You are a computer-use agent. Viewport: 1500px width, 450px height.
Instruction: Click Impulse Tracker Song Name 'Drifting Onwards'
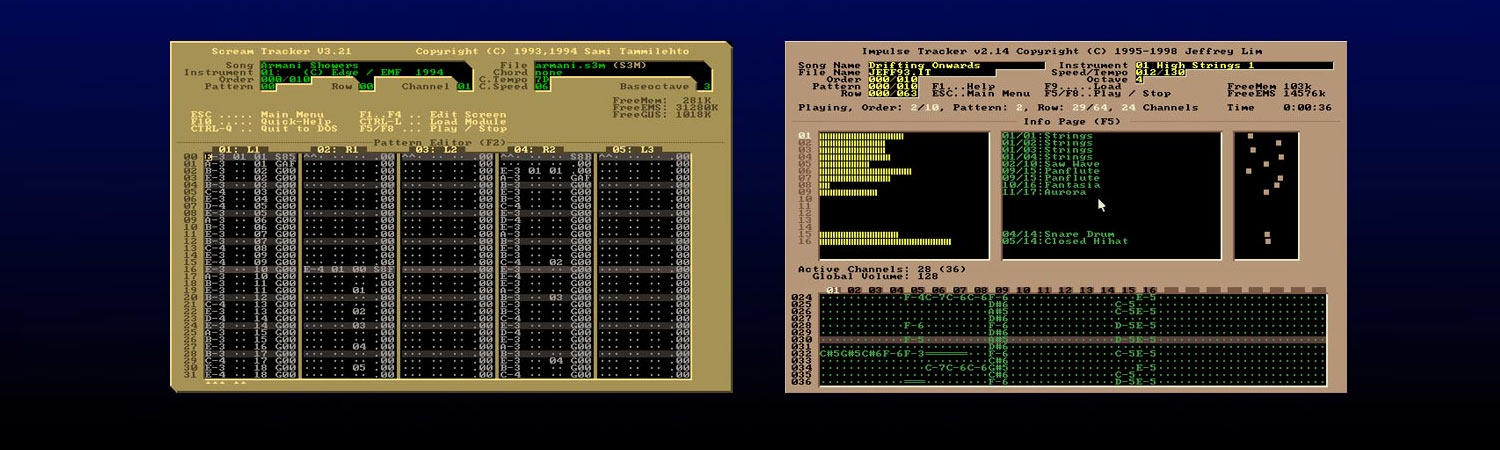(956, 65)
